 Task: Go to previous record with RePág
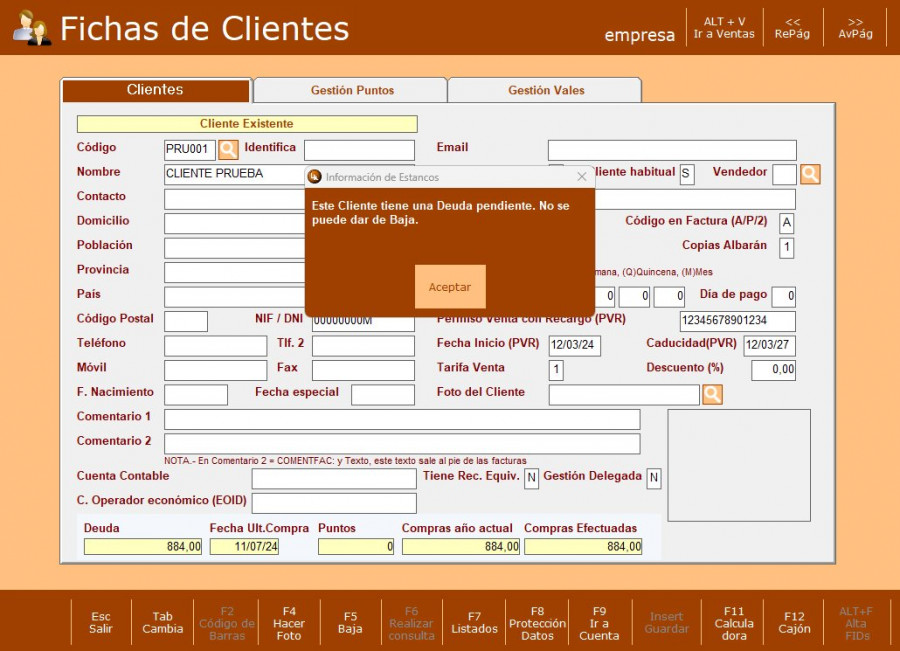(x=792, y=27)
